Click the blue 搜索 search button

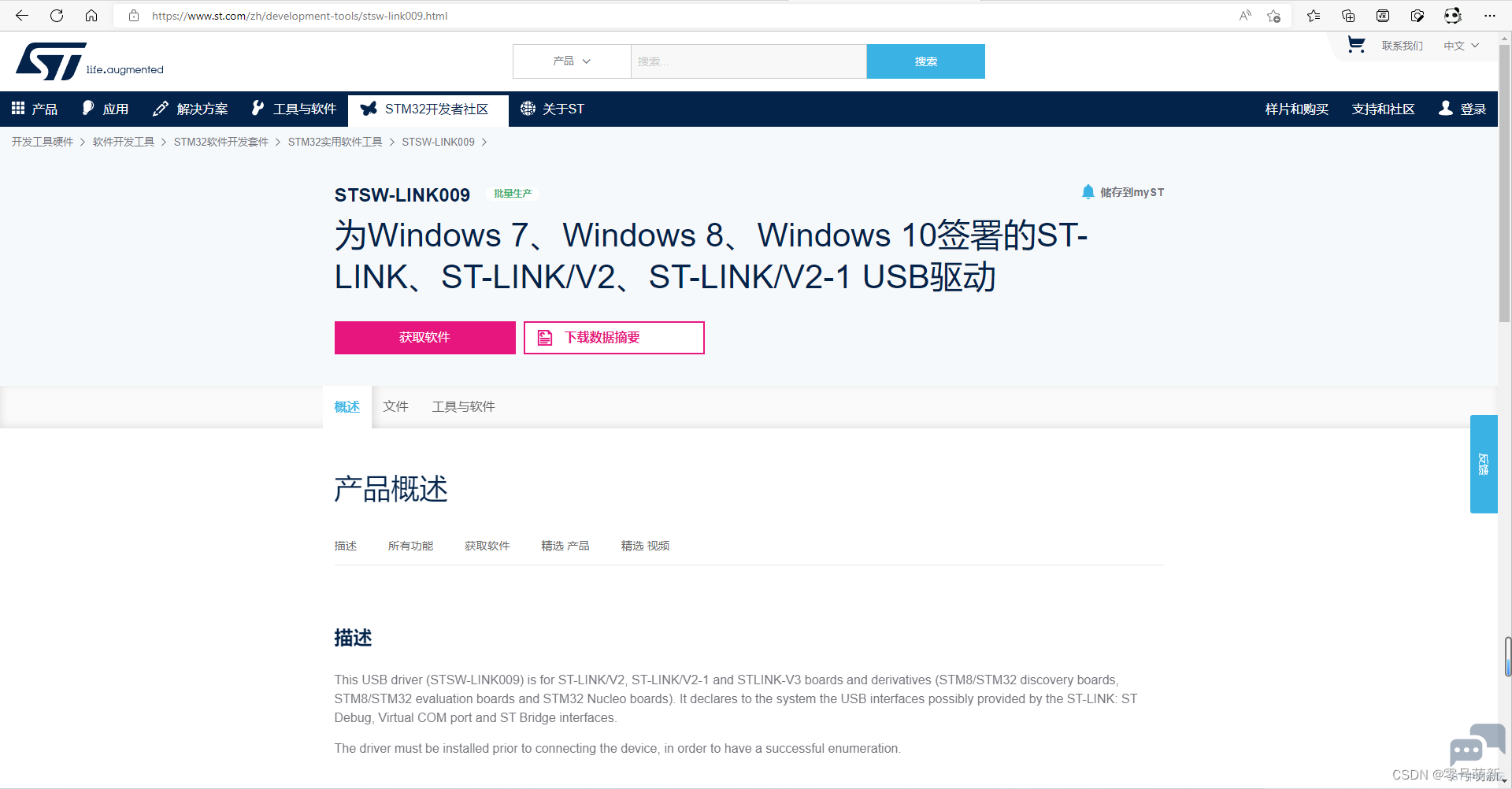point(925,61)
